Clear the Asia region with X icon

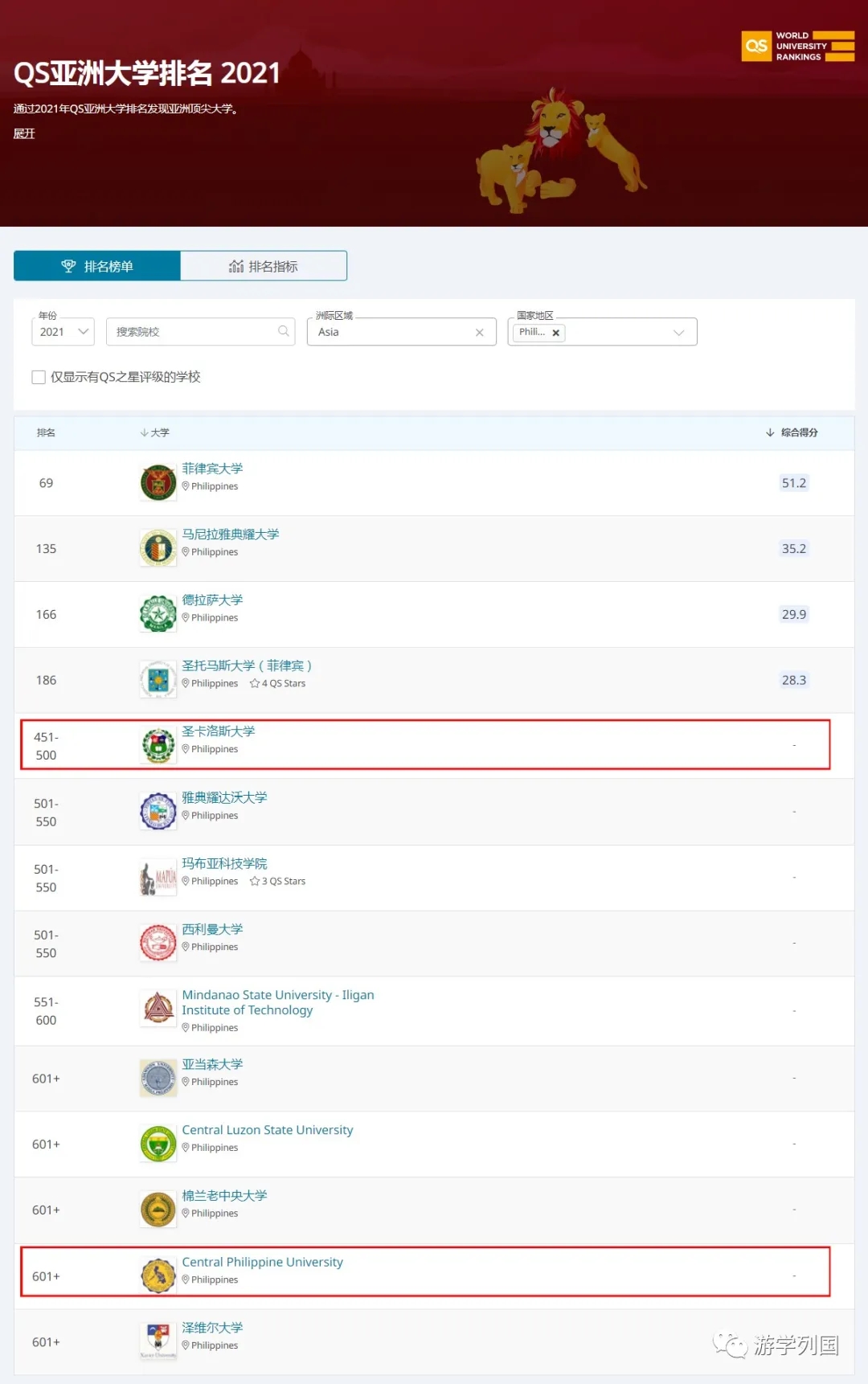pos(480,333)
